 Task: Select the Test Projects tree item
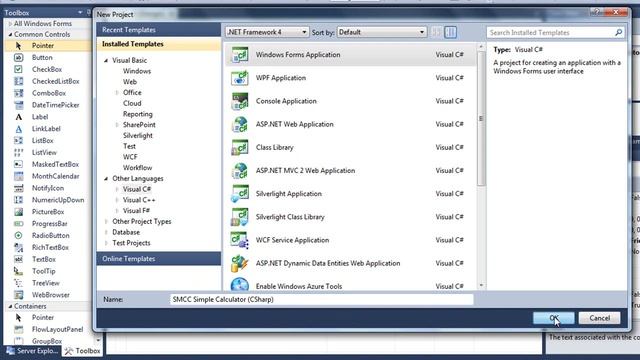tap(131, 243)
